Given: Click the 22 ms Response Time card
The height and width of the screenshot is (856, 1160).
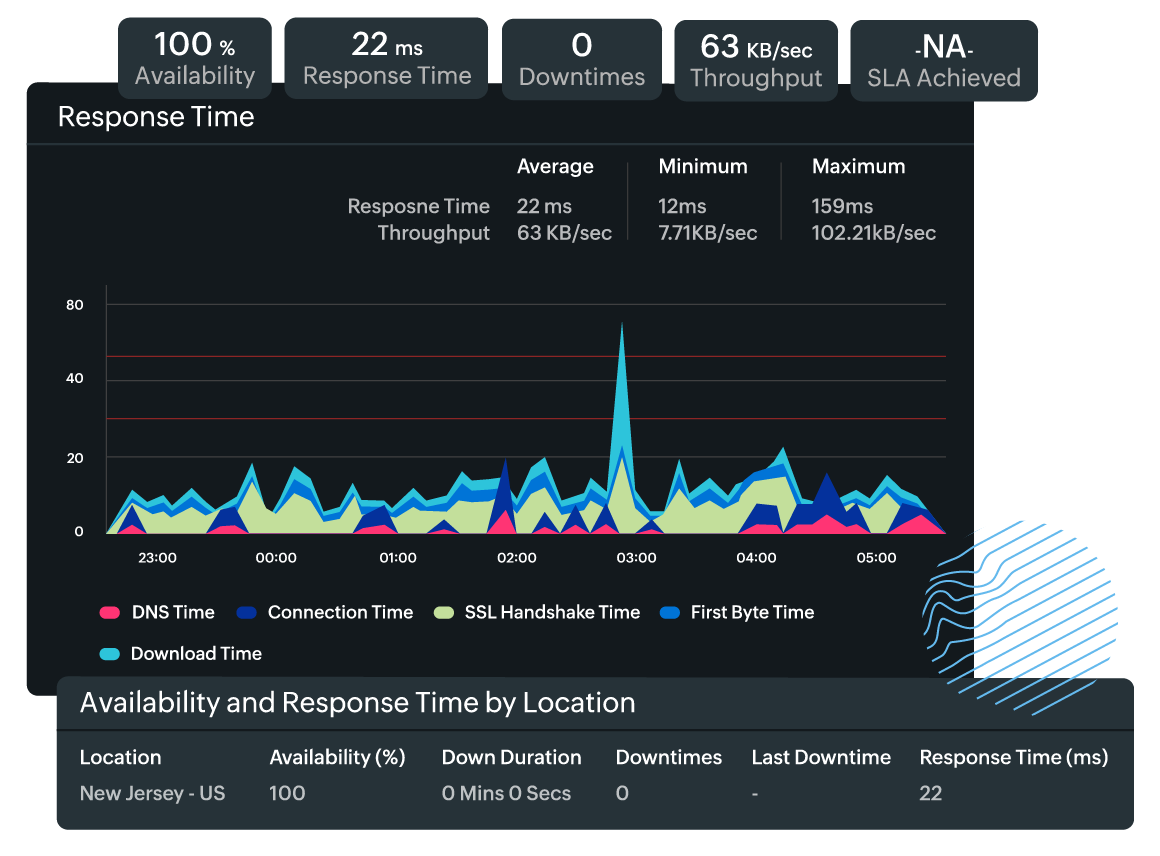Looking at the screenshot, I should 385,58.
